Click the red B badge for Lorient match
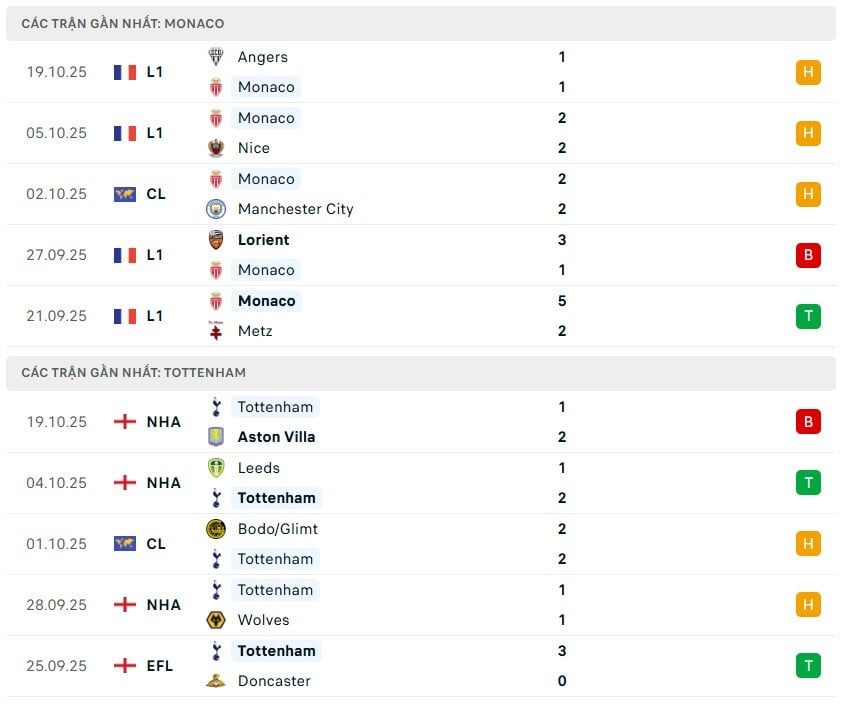 click(808, 255)
